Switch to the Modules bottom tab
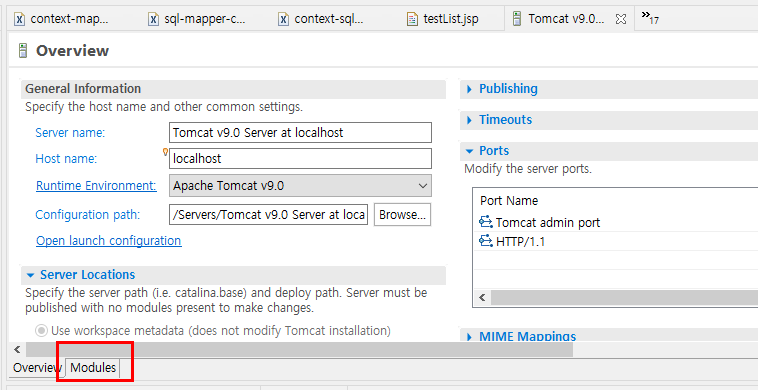This screenshot has width=758, height=390. pyautogui.click(x=93, y=368)
